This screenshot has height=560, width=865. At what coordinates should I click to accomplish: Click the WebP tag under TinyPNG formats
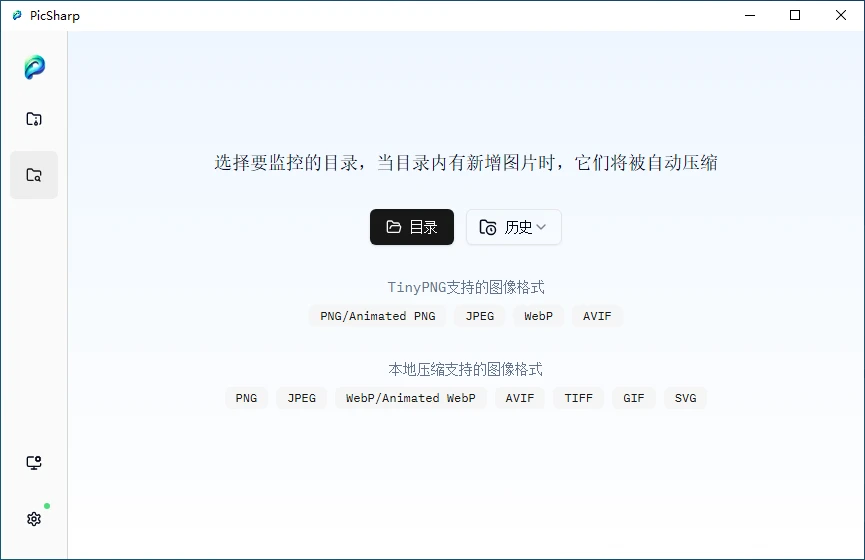point(538,316)
